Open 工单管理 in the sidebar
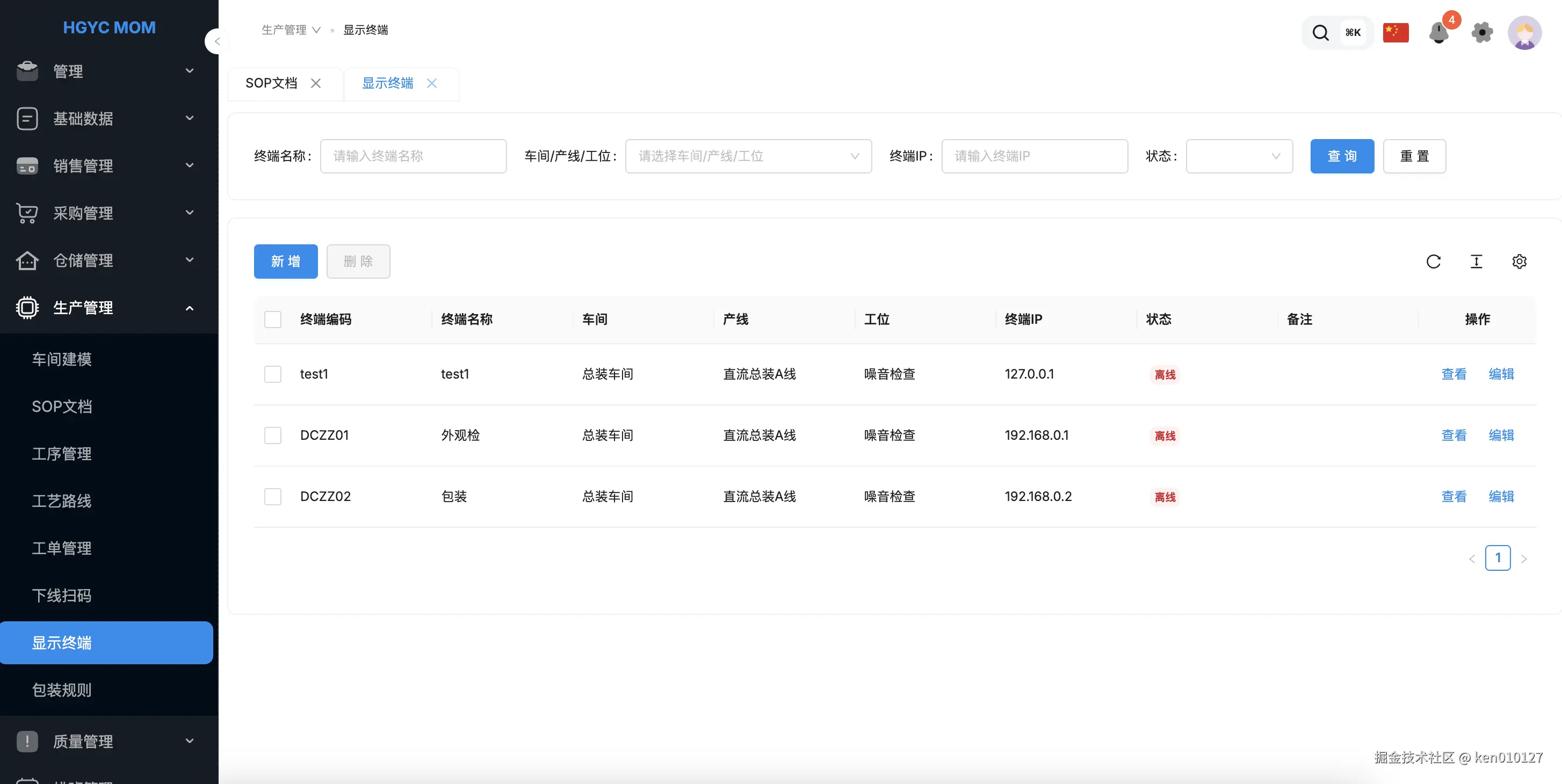Screen dimensions: 1562x784 (62, 548)
